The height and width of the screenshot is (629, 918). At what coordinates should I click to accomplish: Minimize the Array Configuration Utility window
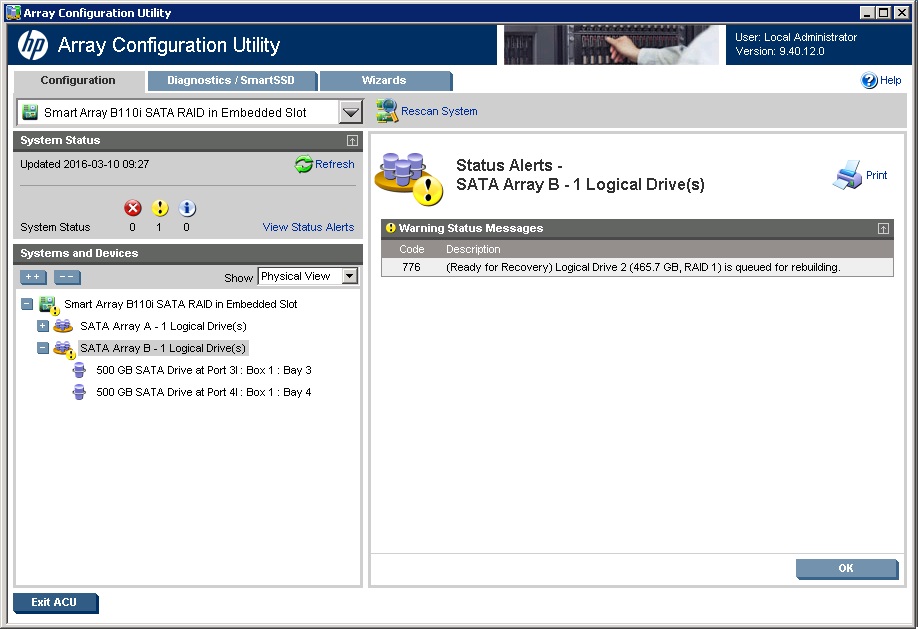pyautogui.click(x=867, y=12)
